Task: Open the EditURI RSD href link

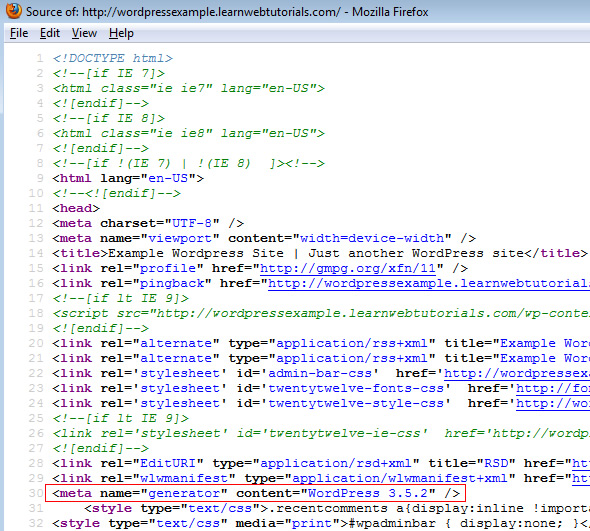Action: (x=581, y=463)
